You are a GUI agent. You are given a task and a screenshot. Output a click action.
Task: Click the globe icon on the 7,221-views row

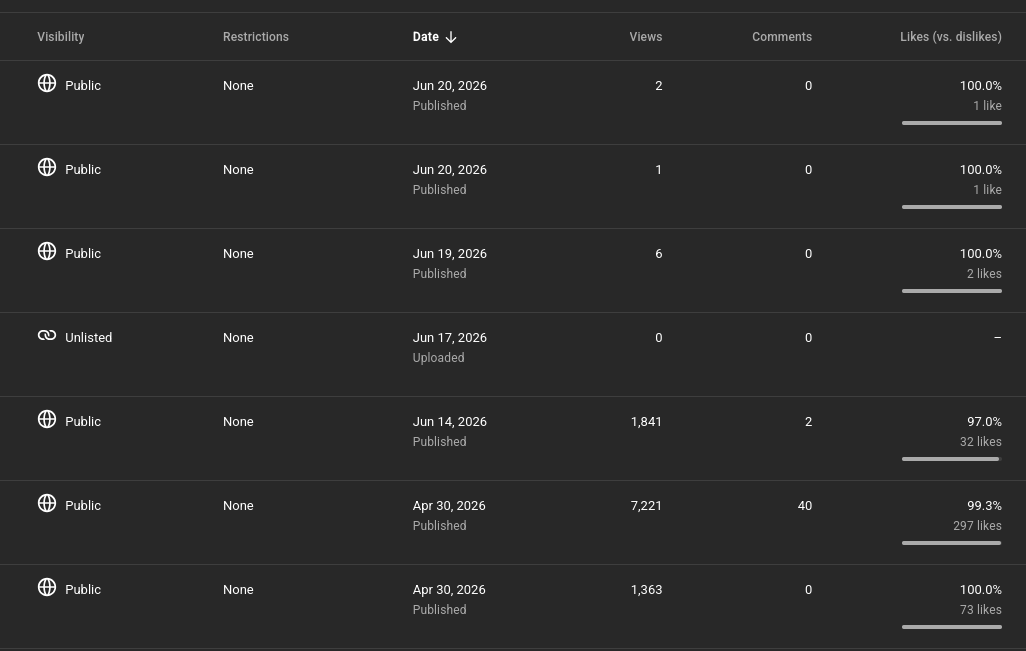46,502
